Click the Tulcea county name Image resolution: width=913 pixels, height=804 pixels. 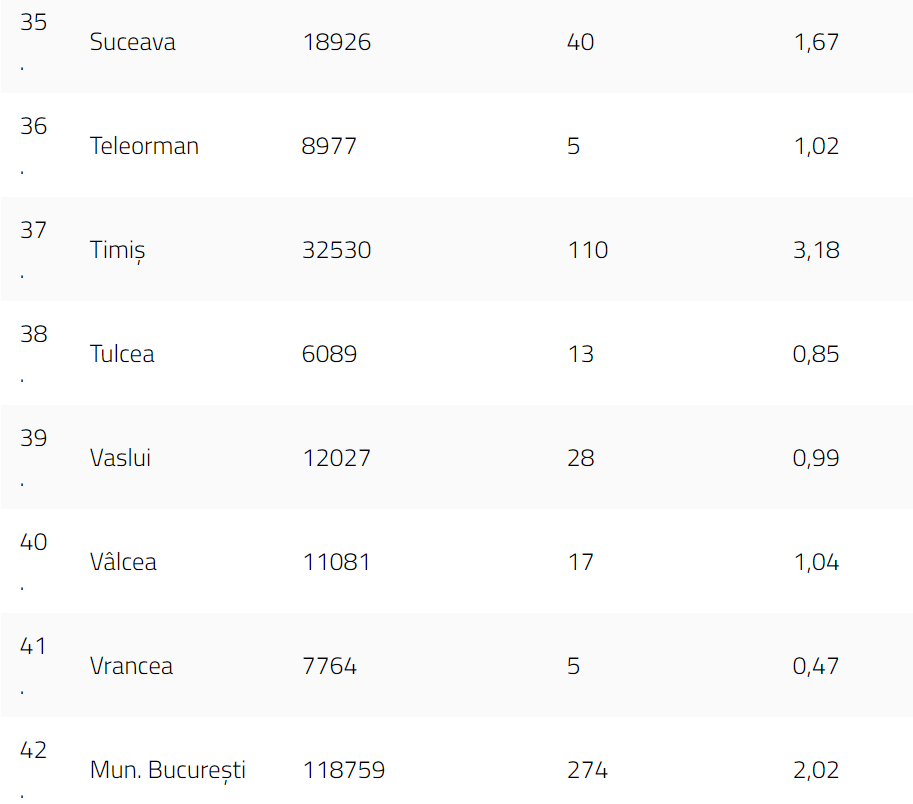click(x=122, y=355)
